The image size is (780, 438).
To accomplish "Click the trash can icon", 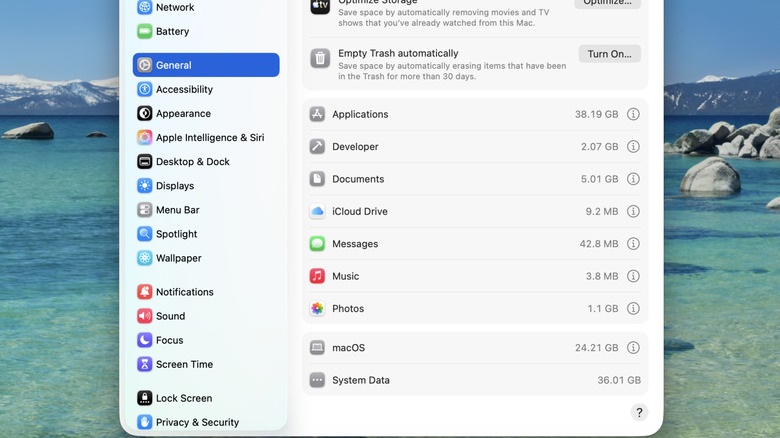I will (x=320, y=58).
